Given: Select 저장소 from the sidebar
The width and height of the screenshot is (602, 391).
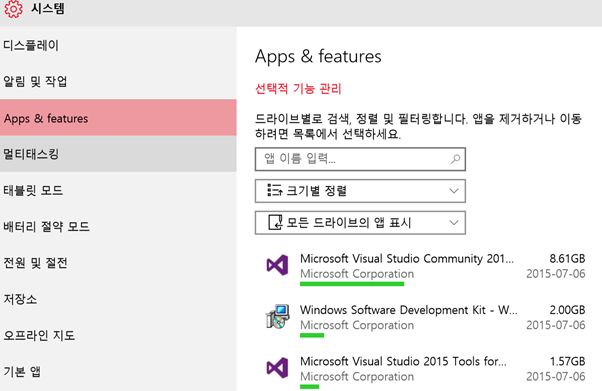Looking at the screenshot, I should tap(118, 299).
